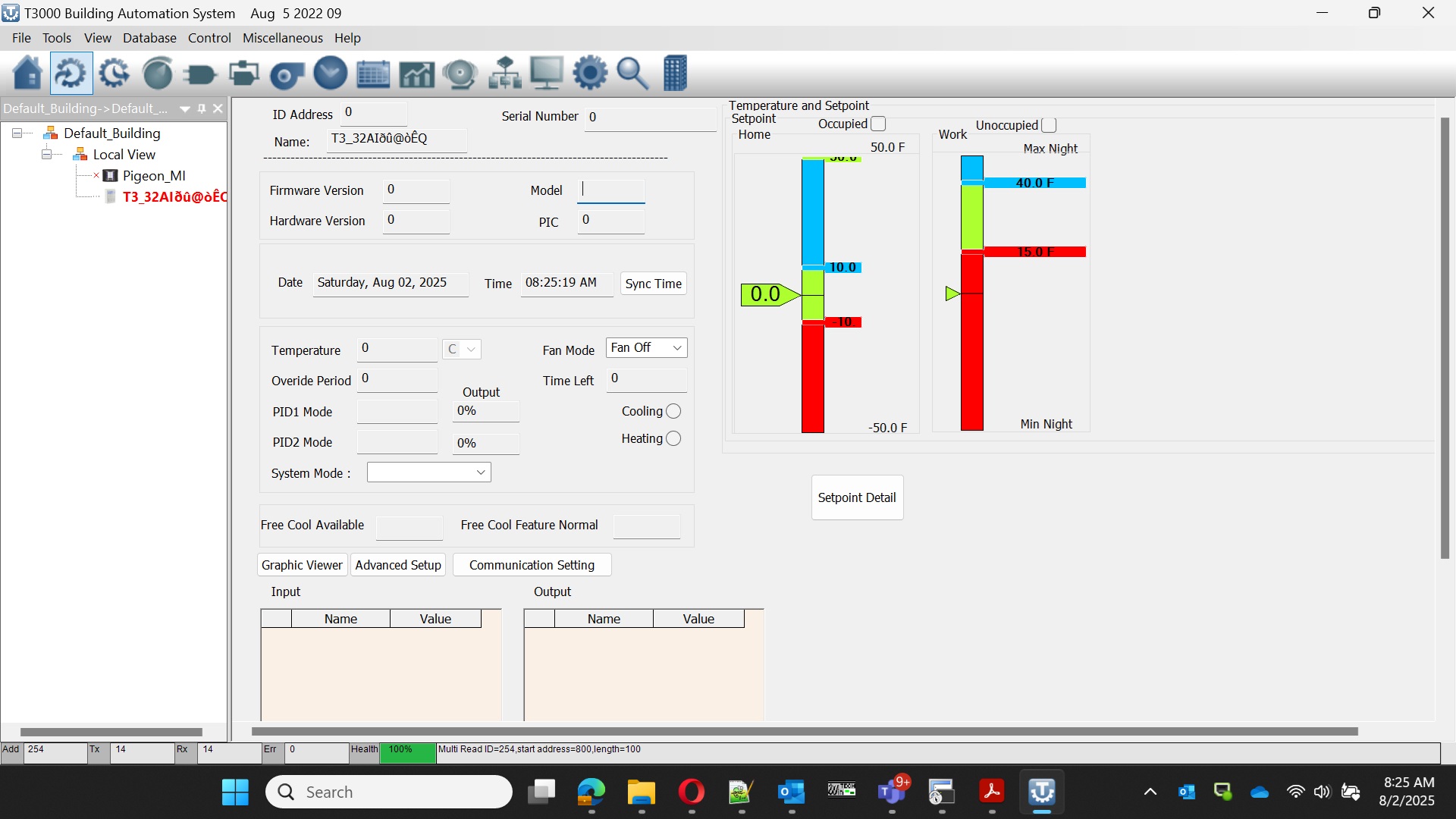Click the Setpoint Detail button

857,497
